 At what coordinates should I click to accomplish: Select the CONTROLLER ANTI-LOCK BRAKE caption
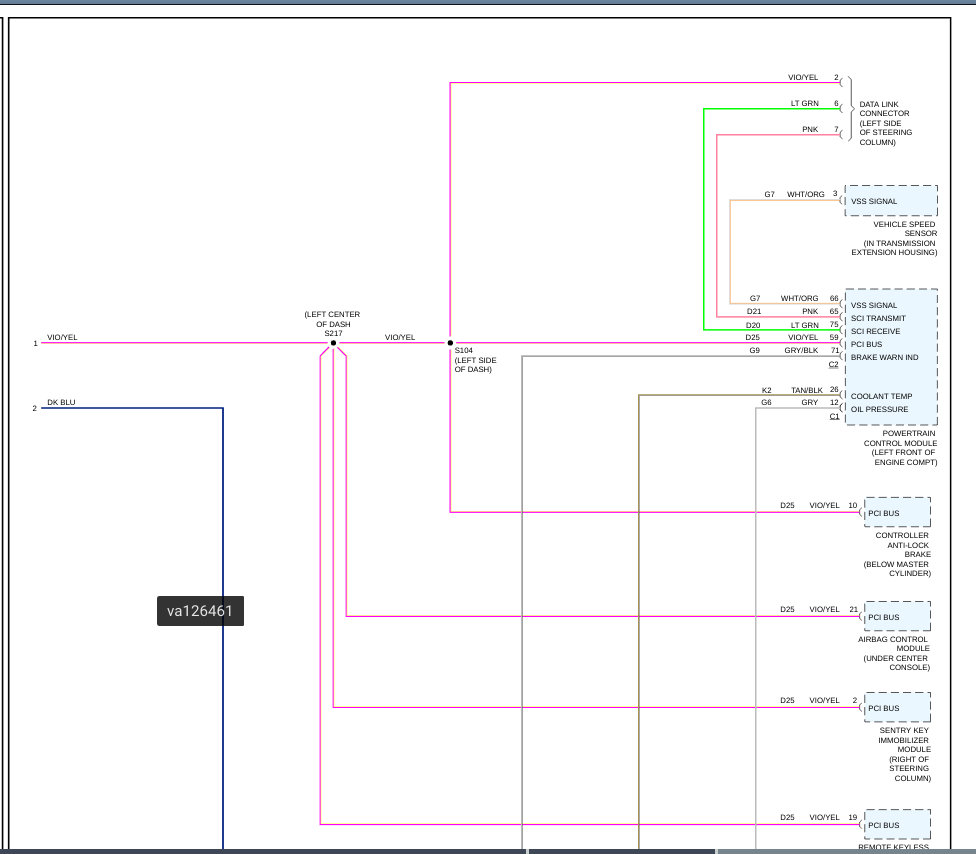coord(898,554)
